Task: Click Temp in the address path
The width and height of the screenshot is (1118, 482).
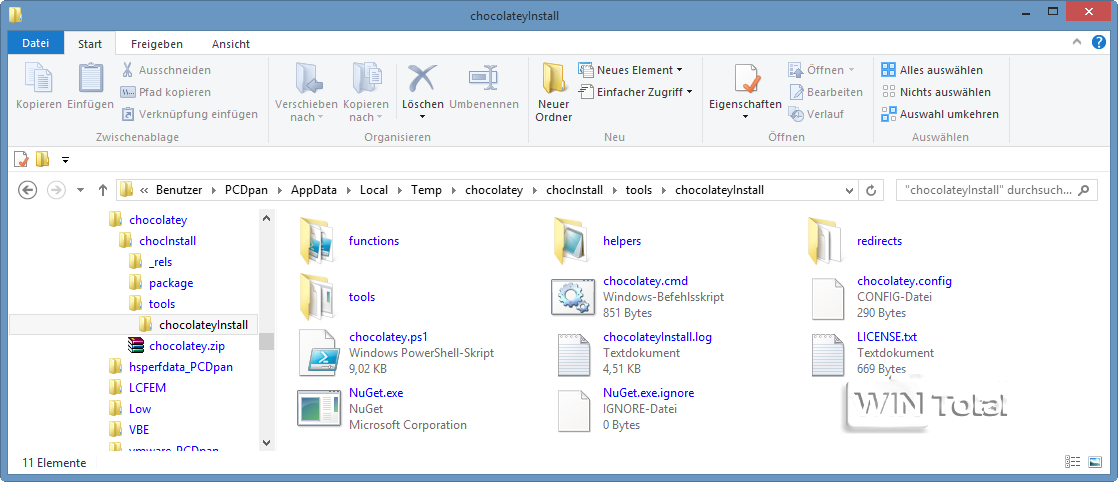Action: tap(426, 190)
